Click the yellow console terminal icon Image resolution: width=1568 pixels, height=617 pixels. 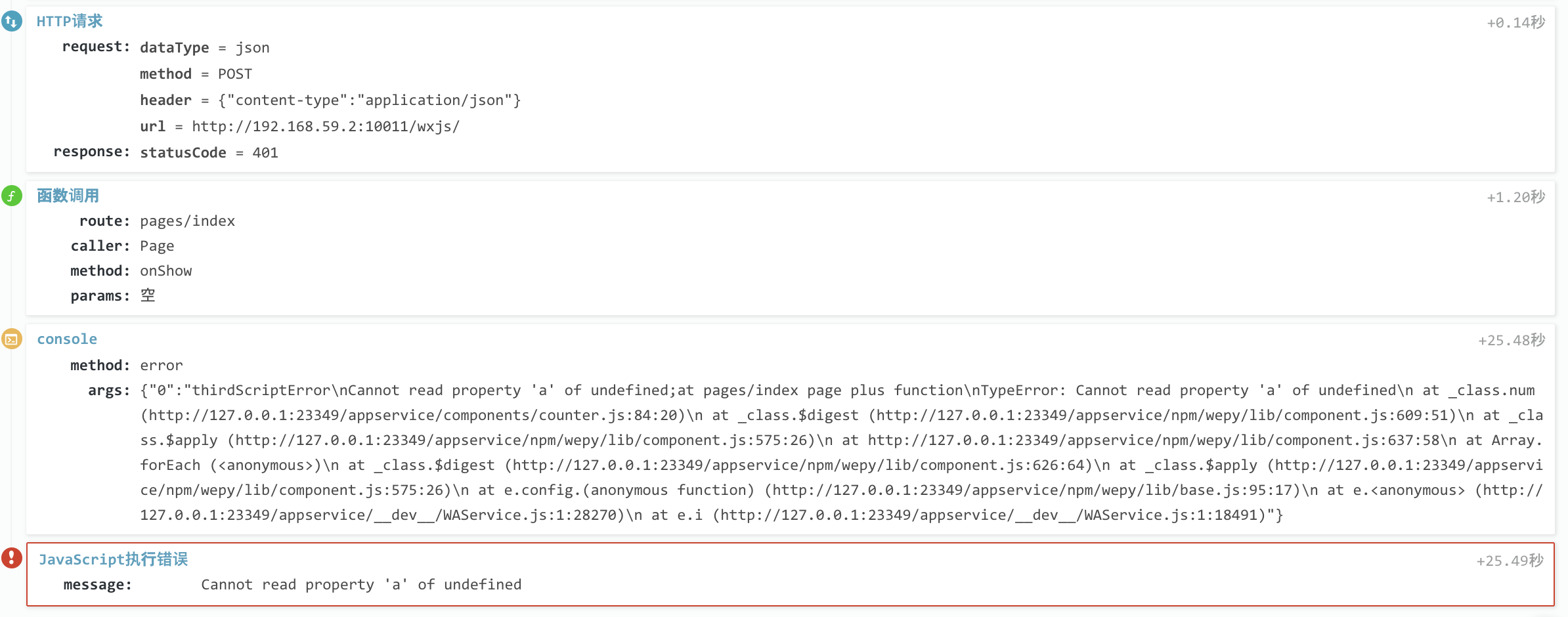point(11,339)
